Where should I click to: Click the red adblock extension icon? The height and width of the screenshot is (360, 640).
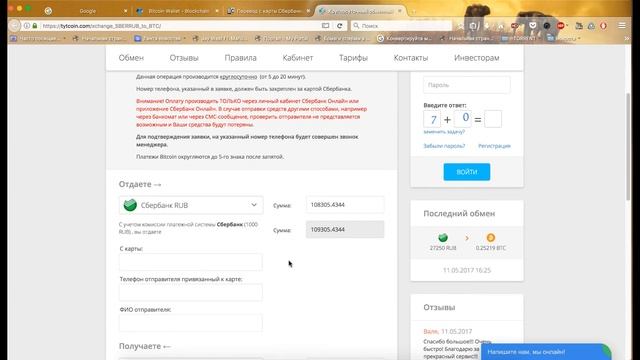561,26
